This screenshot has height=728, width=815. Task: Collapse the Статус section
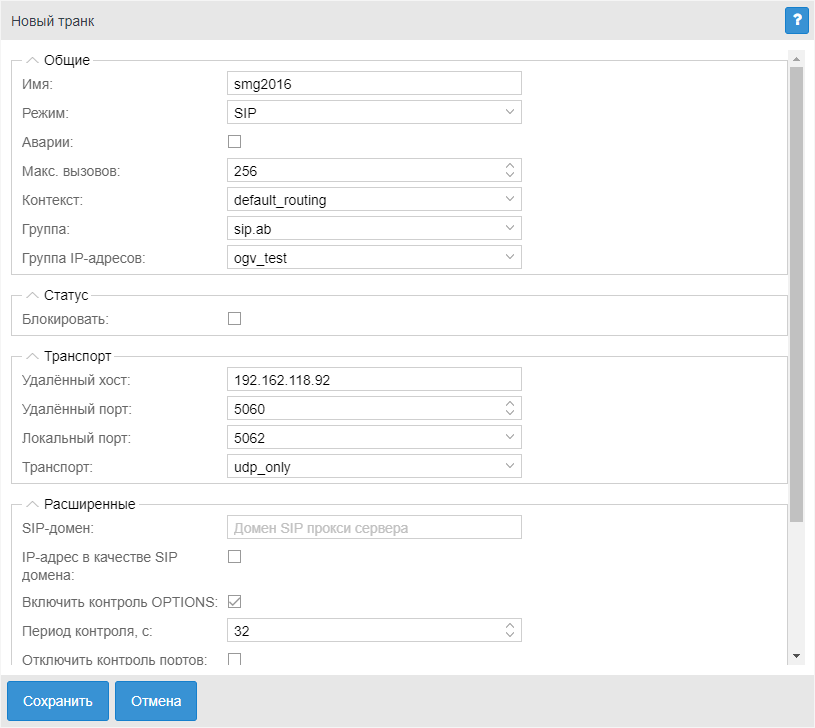click(33, 296)
